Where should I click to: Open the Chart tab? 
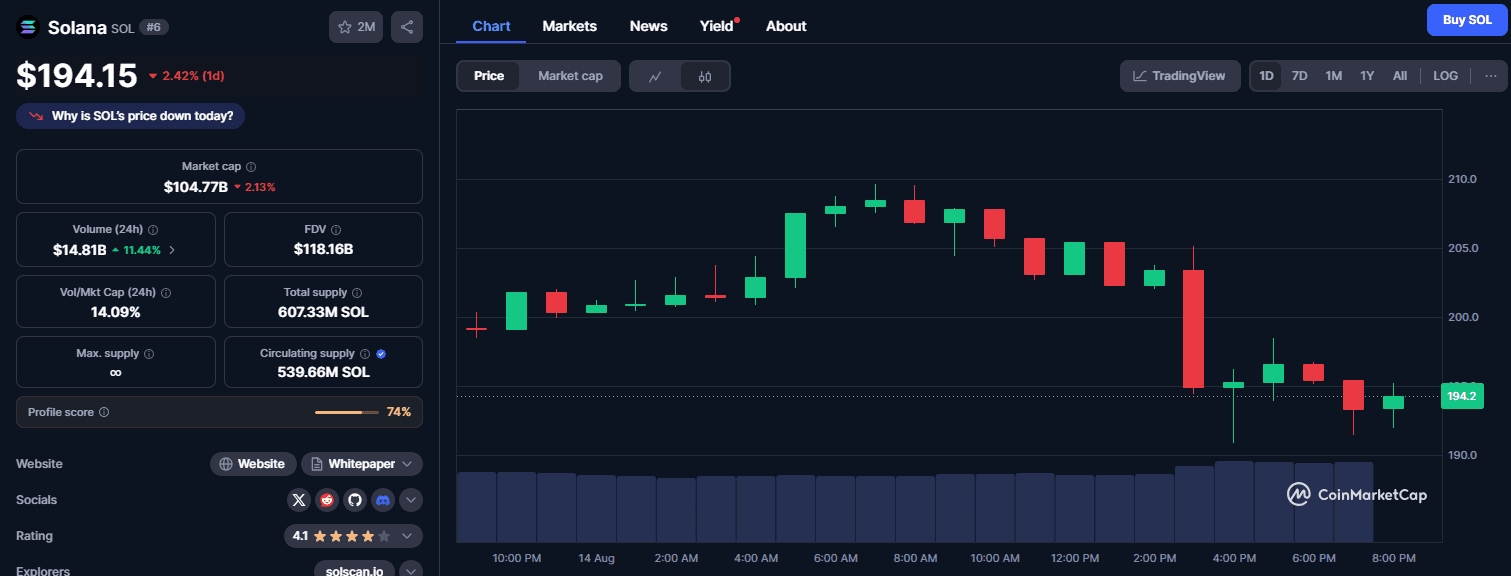[491, 26]
